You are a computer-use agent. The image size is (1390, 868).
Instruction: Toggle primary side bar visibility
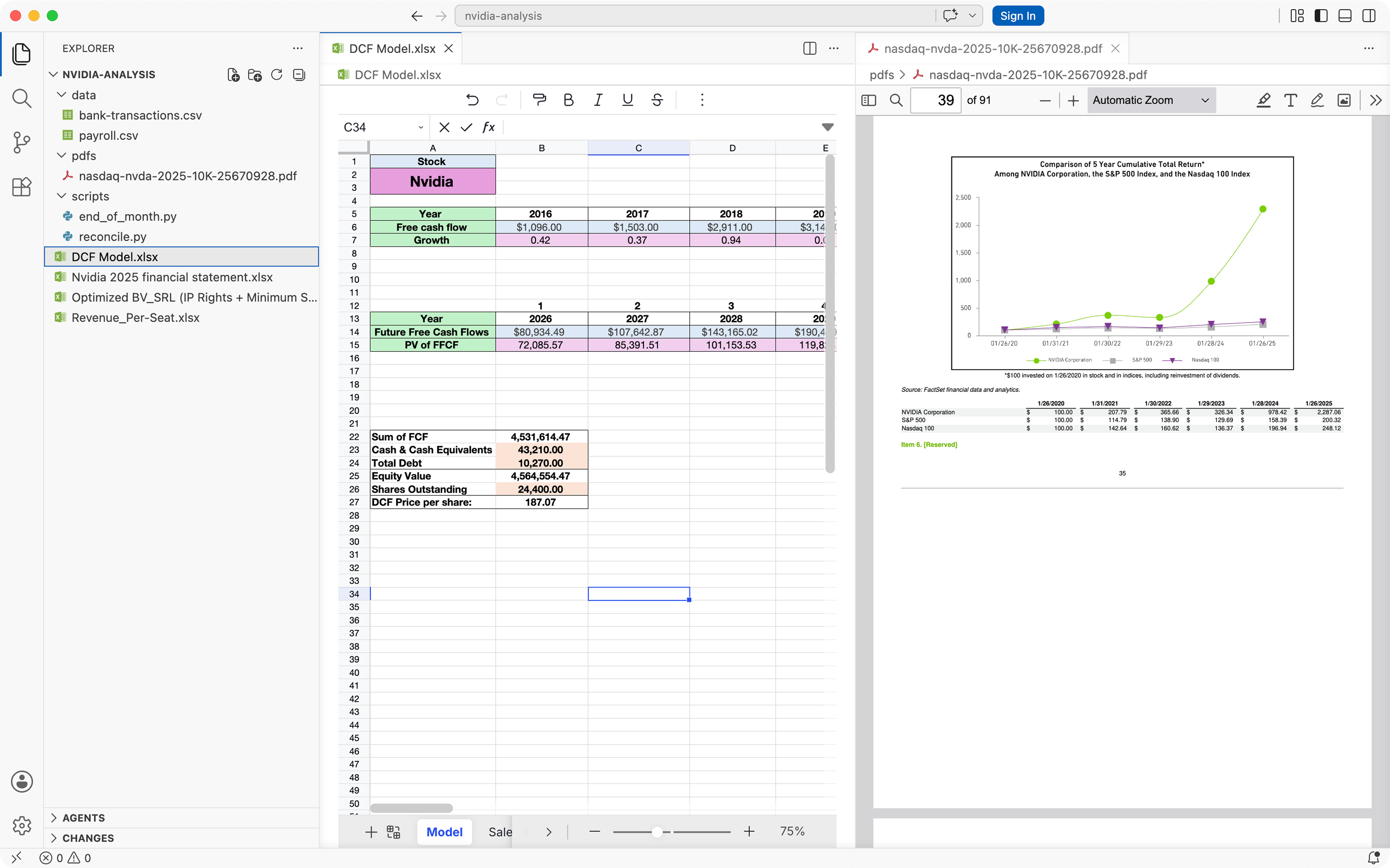point(1320,16)
